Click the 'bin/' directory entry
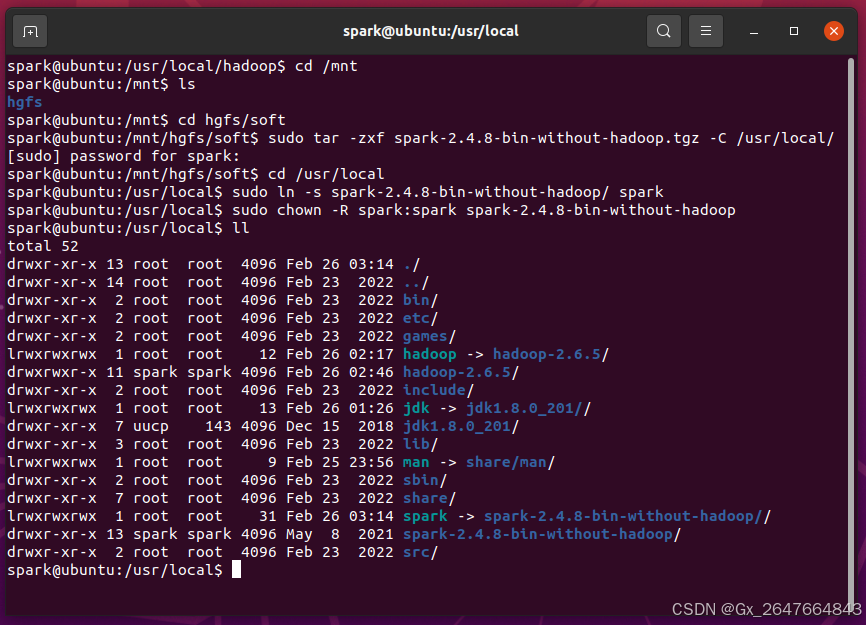The image size is (866, 625). tap(420, 300)
